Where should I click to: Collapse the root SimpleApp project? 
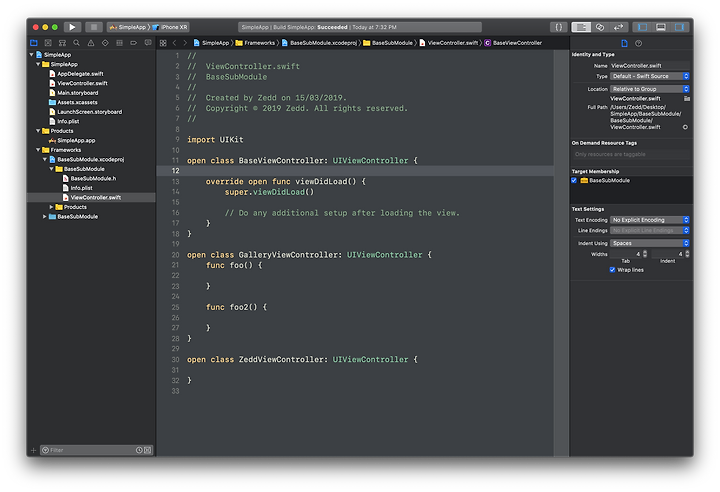pos(32,55)
